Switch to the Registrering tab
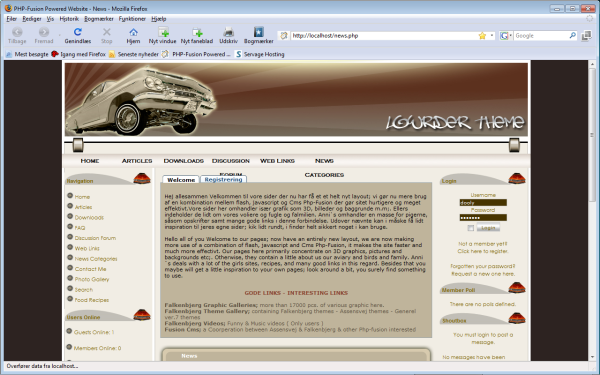600x375 pixels. coord(223,179)
